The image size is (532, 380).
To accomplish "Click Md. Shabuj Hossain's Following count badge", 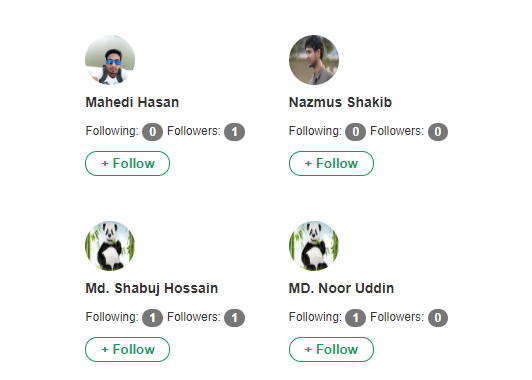I will (x=152, y=318).
